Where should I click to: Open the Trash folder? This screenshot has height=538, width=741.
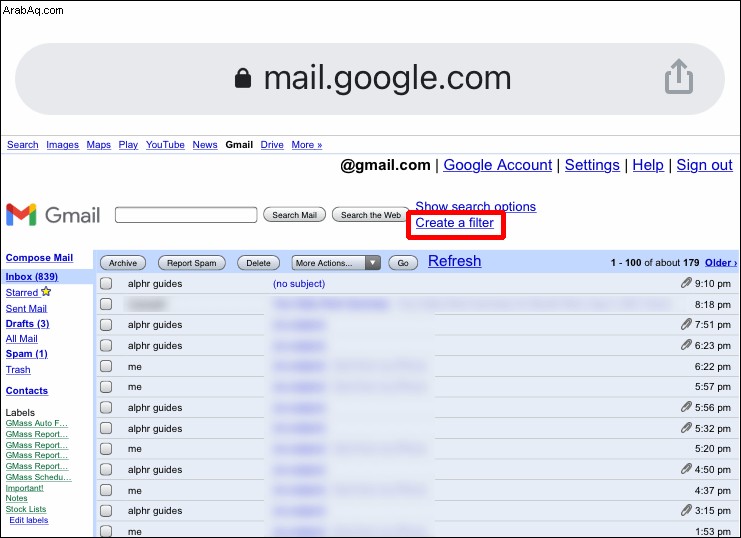pos(18,370)
